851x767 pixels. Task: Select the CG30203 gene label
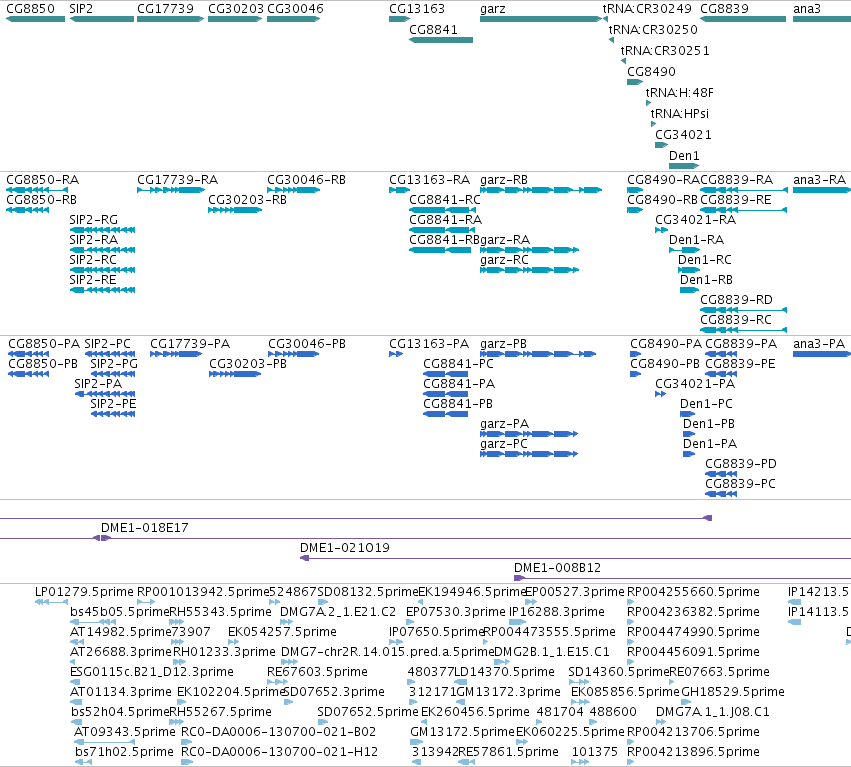236,9
